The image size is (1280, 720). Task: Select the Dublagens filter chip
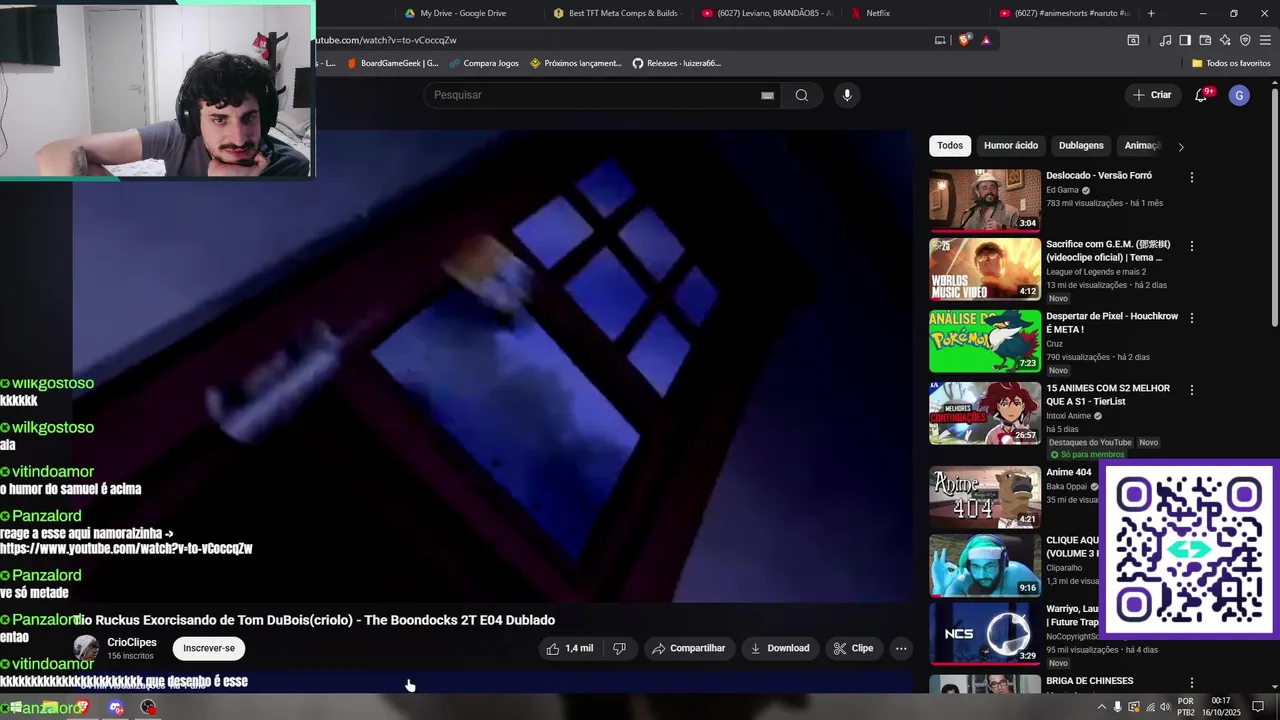(1081, 145)
